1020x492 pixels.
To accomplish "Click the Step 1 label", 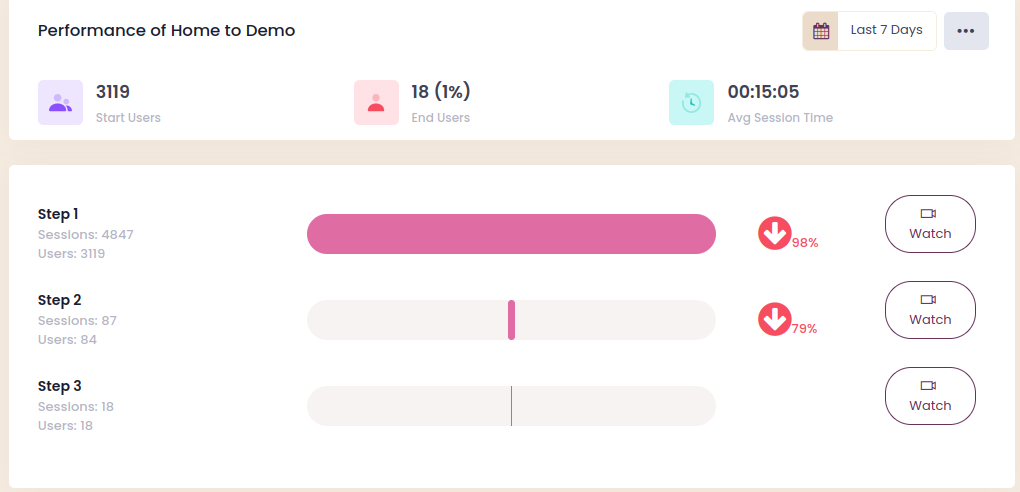I will pyautogui.click(x=59, y=214).
